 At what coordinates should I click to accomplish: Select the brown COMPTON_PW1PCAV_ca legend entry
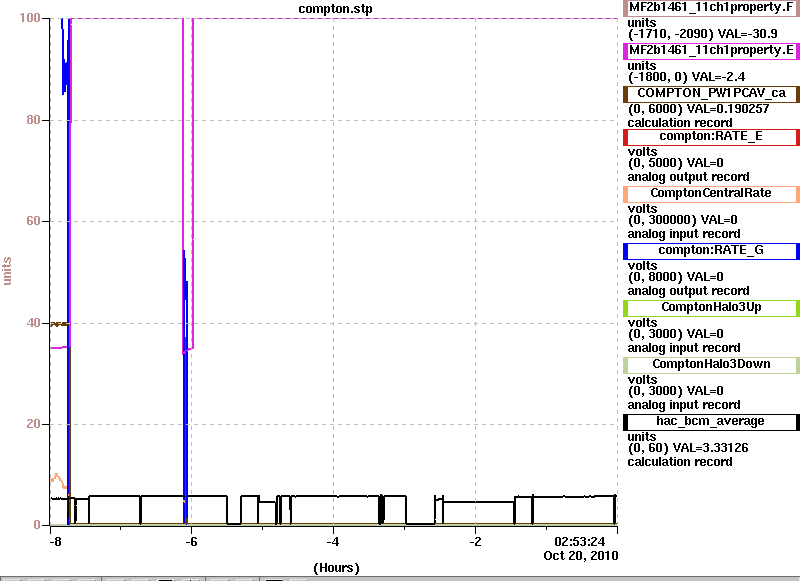click(711, 94)
